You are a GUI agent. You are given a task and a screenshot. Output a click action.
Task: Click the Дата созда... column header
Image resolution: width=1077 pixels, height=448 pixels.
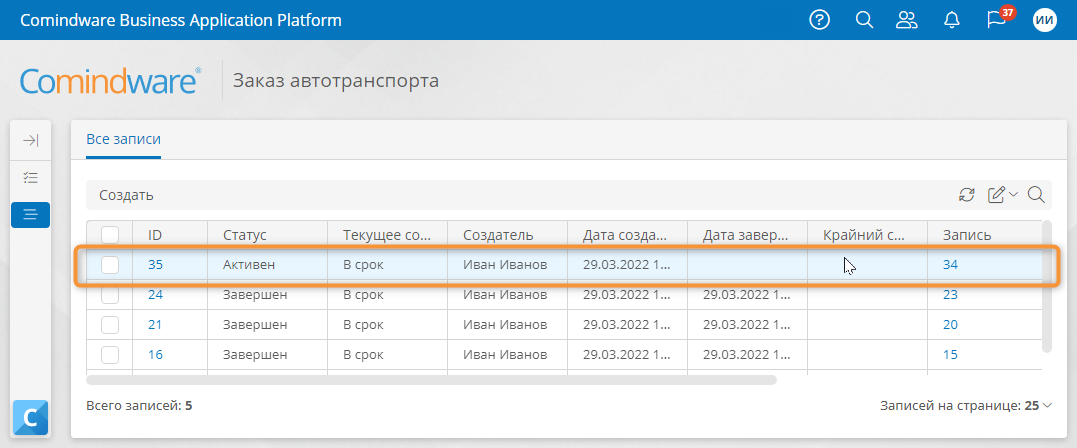(628, 235)
